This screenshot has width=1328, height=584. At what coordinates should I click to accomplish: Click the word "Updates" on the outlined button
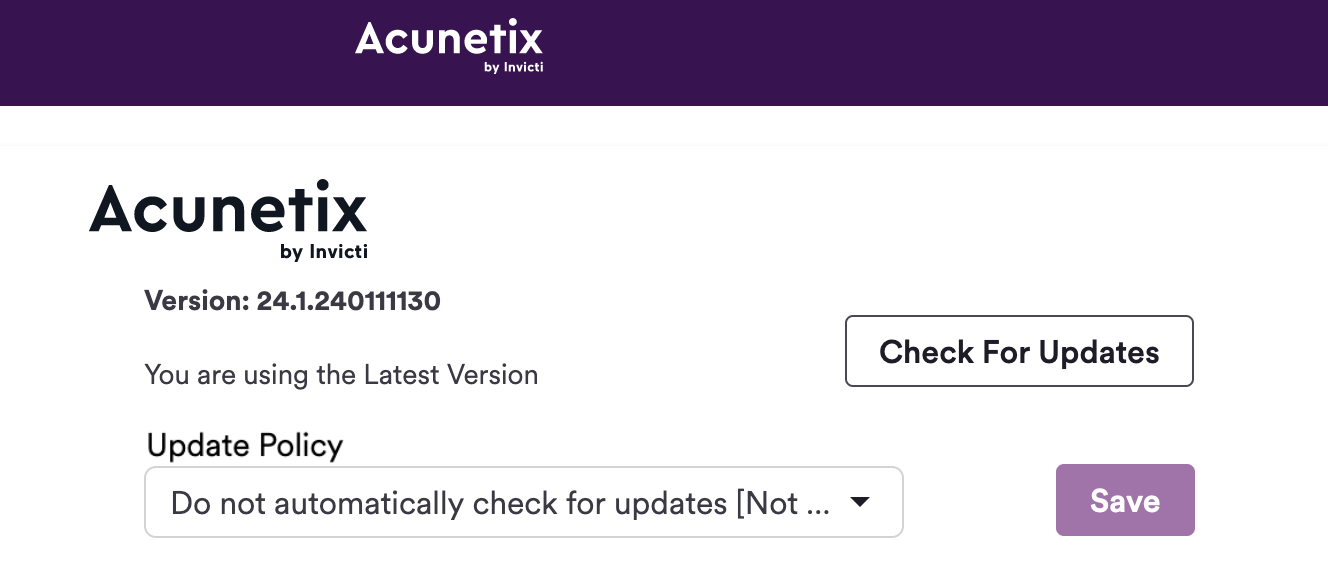(x=1099, y=352)
